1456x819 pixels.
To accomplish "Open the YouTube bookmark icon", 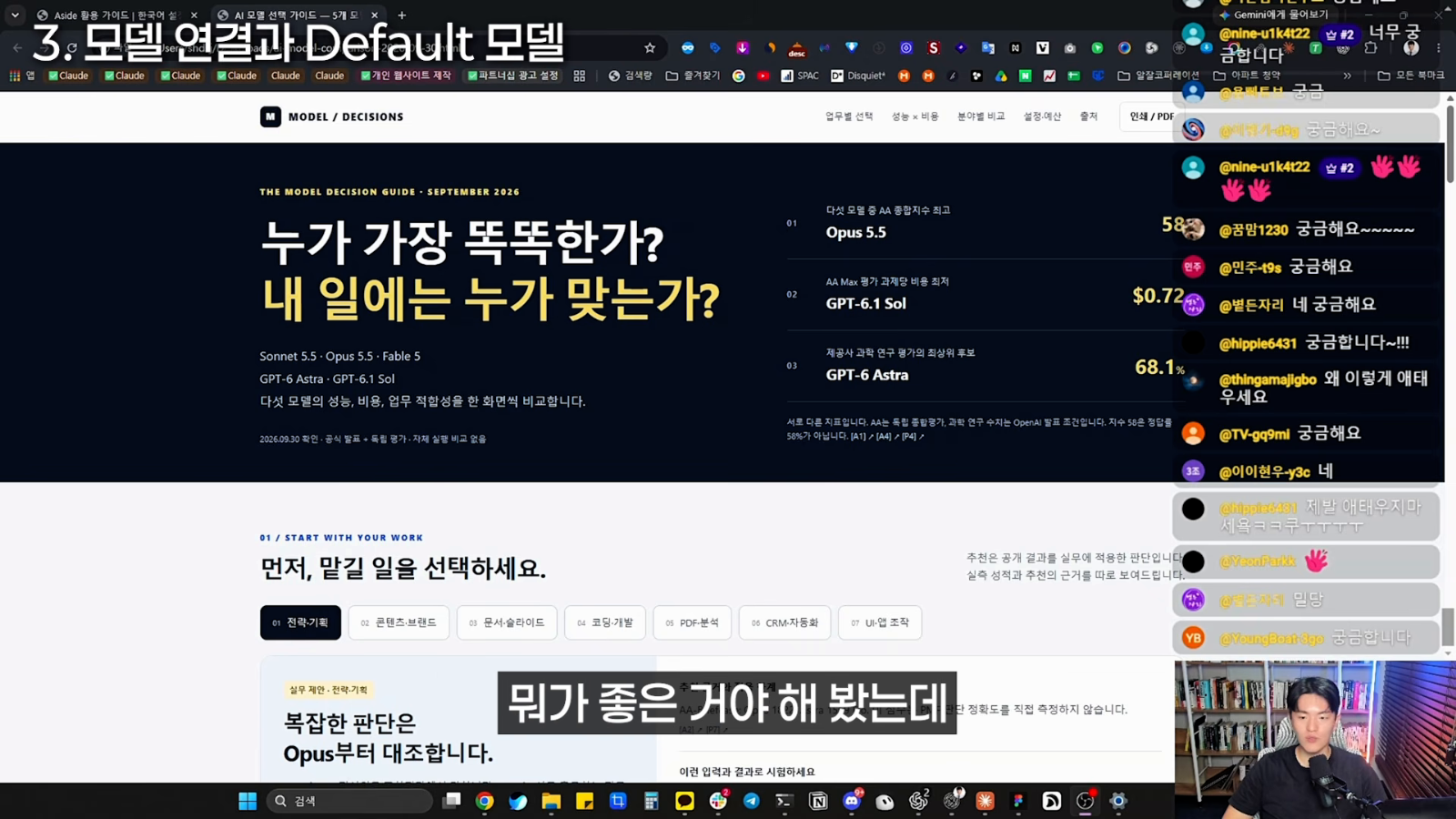I will tap(763, 76).
